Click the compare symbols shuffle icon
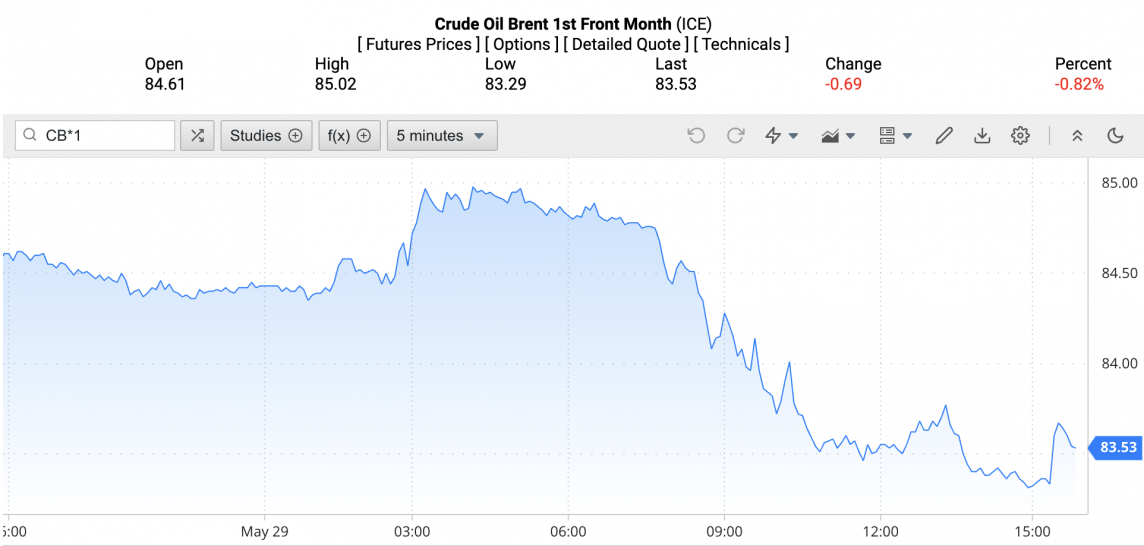Screen dimensions: 1144x546 click(197, 136)
